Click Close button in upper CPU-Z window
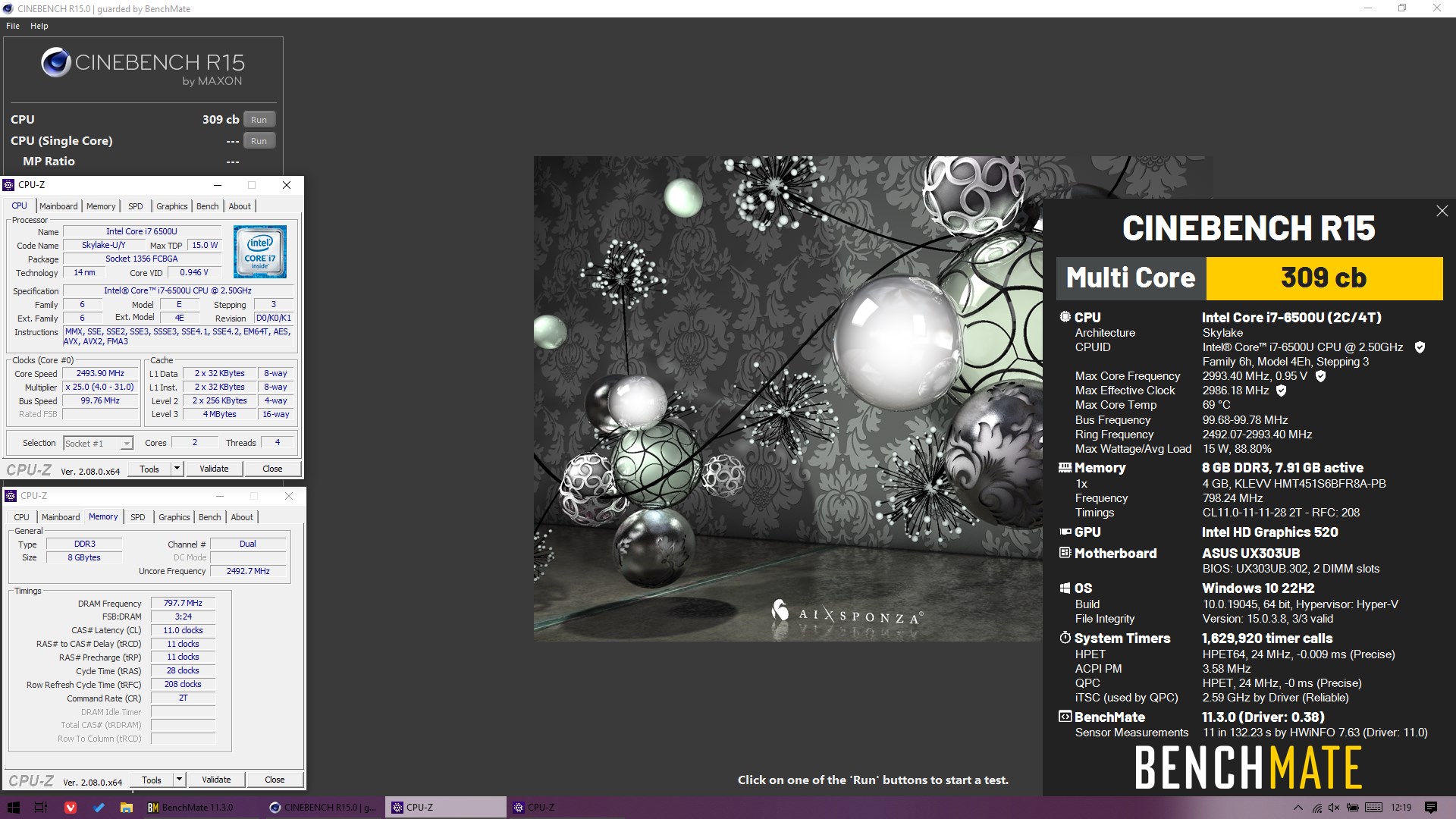1456x819 pixels. coord(272,469)
